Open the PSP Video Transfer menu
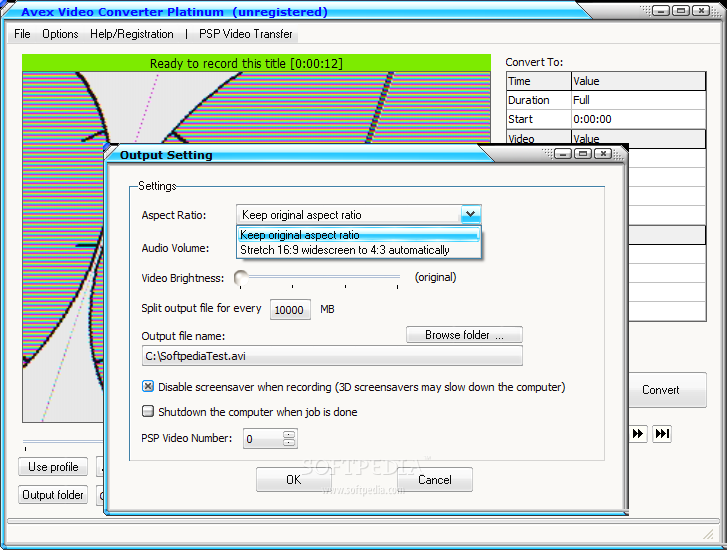 pyautogui.click(x=246, y=34)
